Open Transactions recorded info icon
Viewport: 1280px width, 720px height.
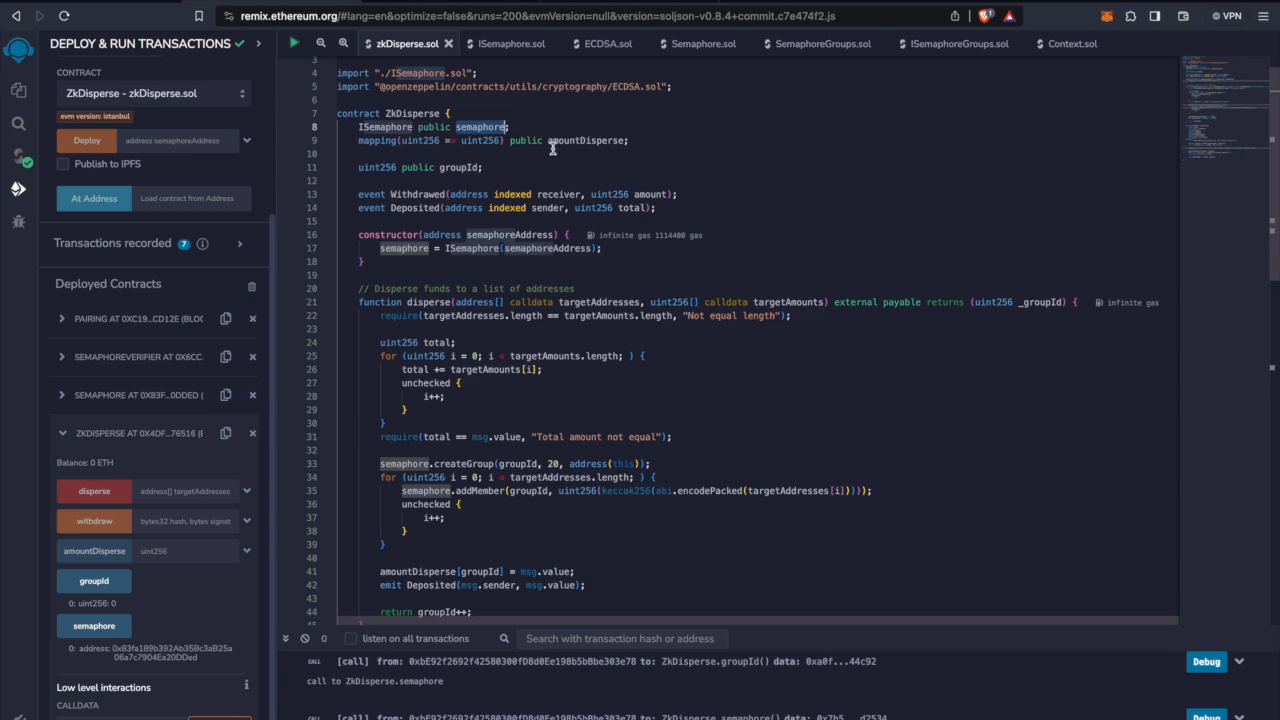(x=203, y=244)
